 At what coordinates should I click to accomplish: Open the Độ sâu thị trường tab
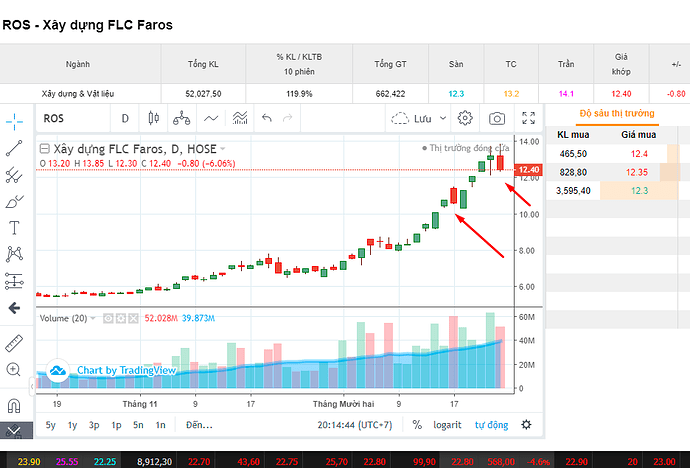coord(617,113)
